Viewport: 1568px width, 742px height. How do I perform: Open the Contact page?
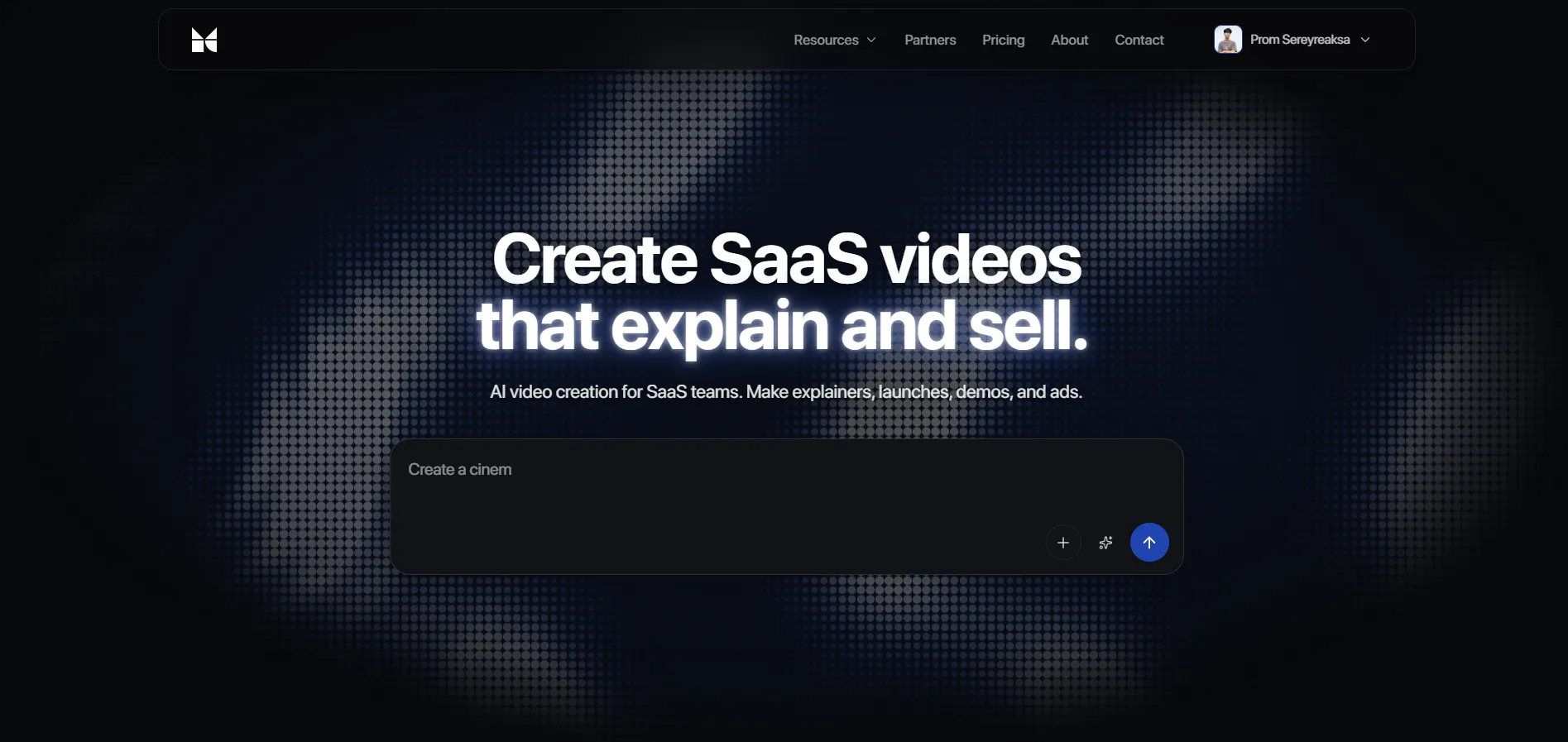(1139, 40)
